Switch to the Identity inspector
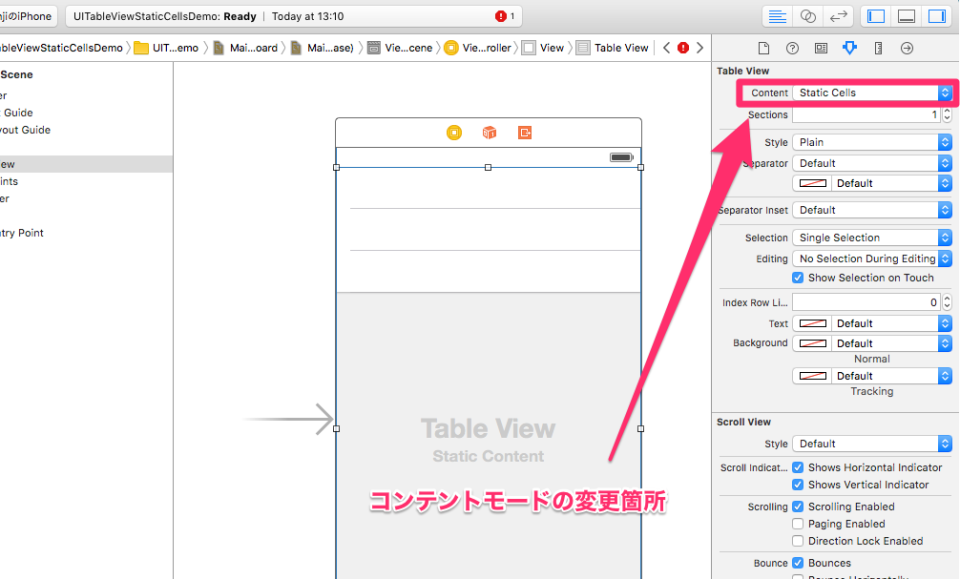Screen dimensions: 960x579 (821, 48)
